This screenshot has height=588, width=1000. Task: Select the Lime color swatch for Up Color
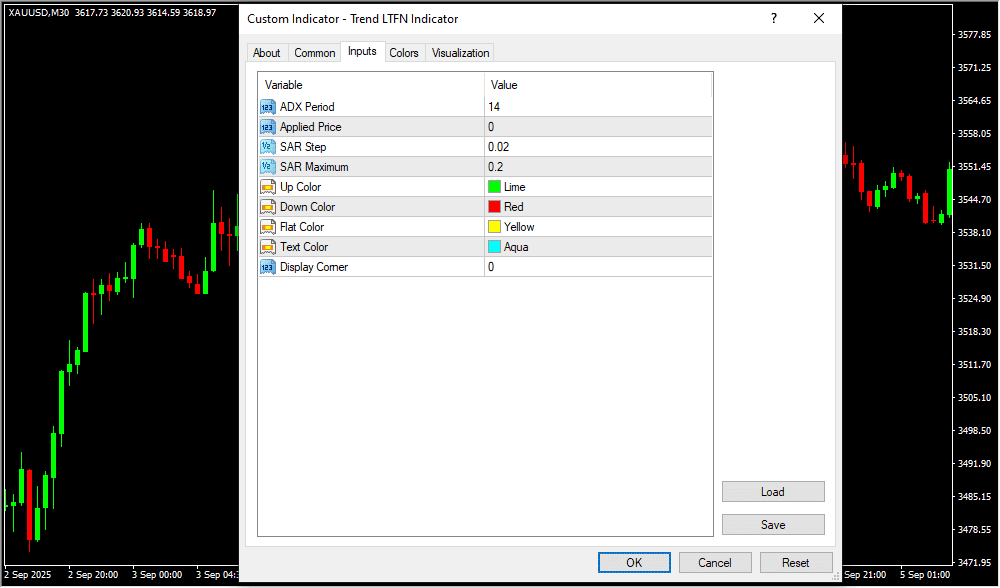tap(494, 187)
